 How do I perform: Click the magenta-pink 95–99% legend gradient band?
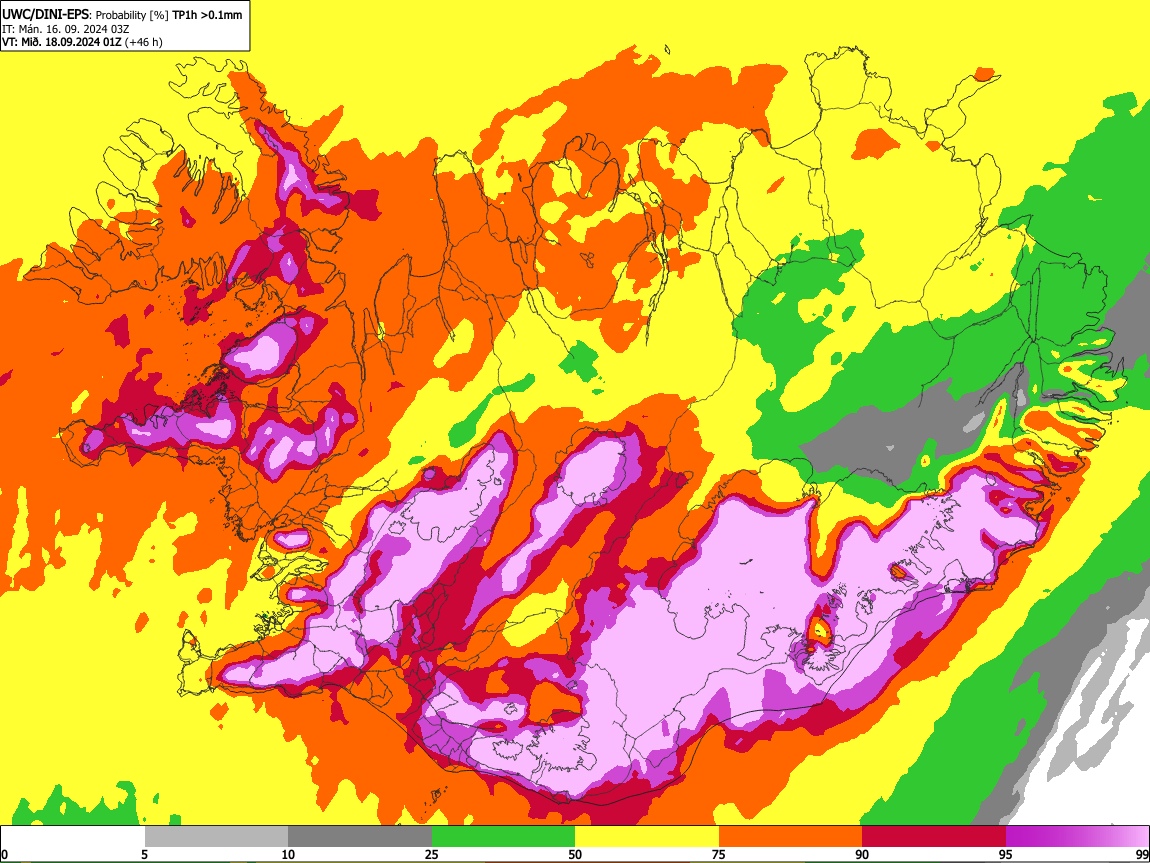tap(1077, 837)
